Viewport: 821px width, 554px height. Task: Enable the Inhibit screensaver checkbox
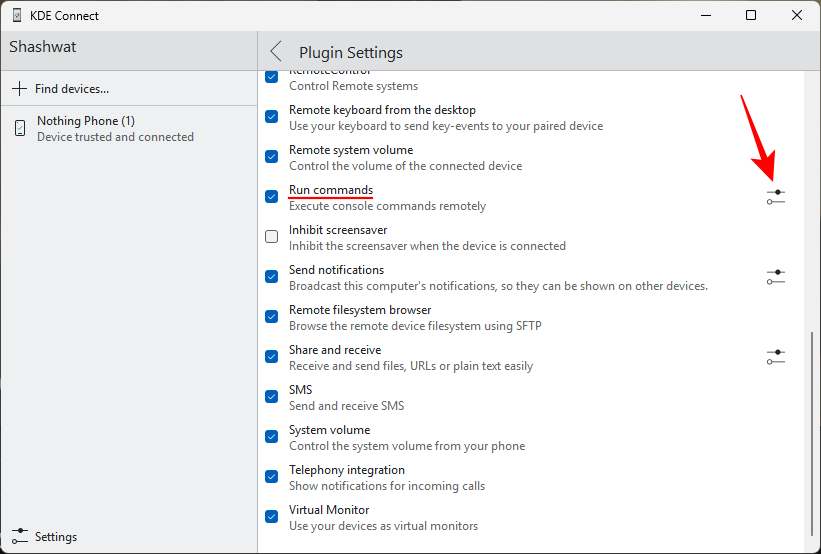[272, 237]
